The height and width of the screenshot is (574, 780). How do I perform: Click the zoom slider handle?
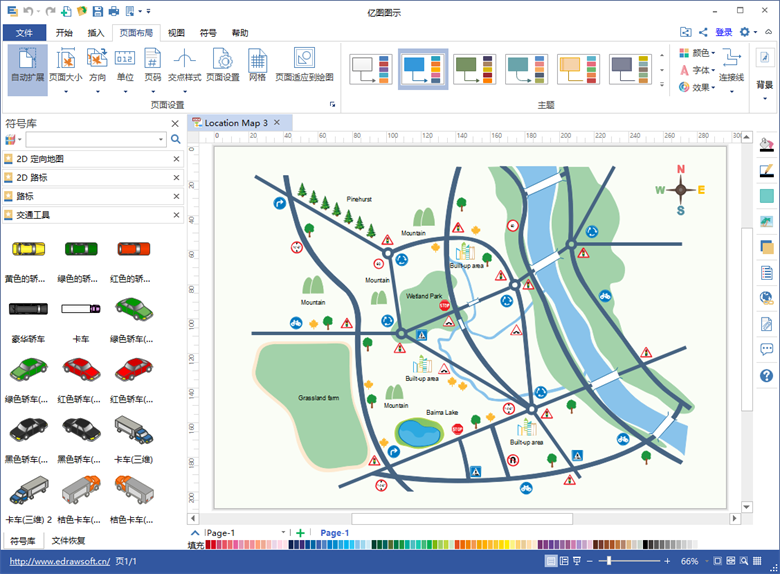[608, 561]
